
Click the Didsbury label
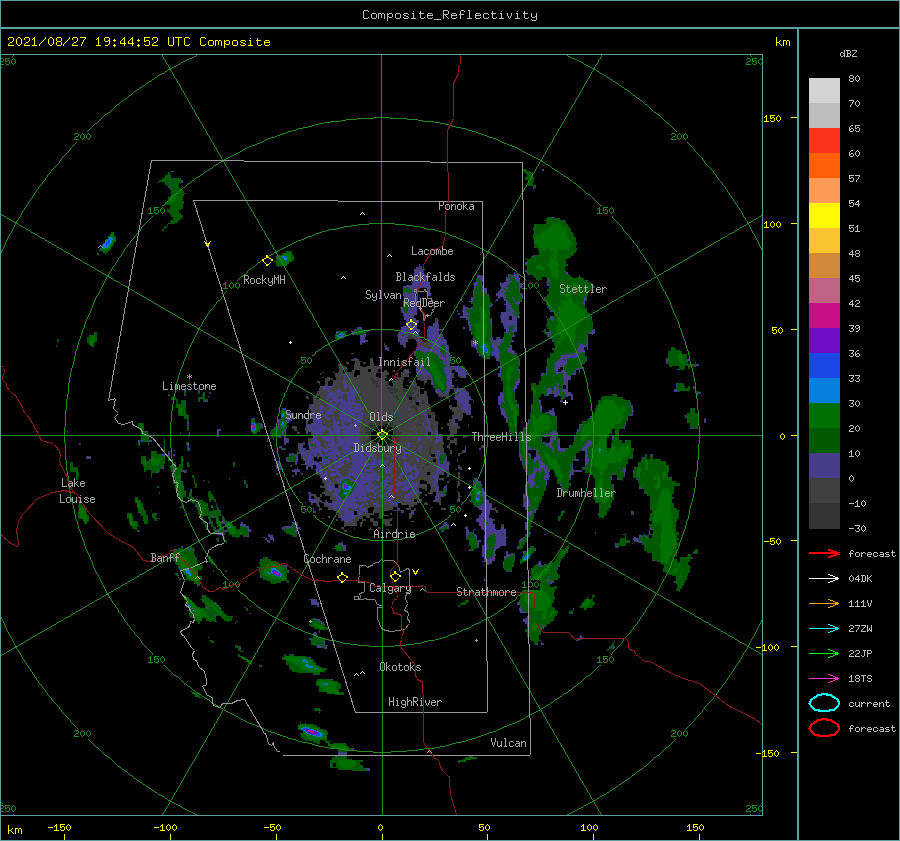(x=378, y=448)
